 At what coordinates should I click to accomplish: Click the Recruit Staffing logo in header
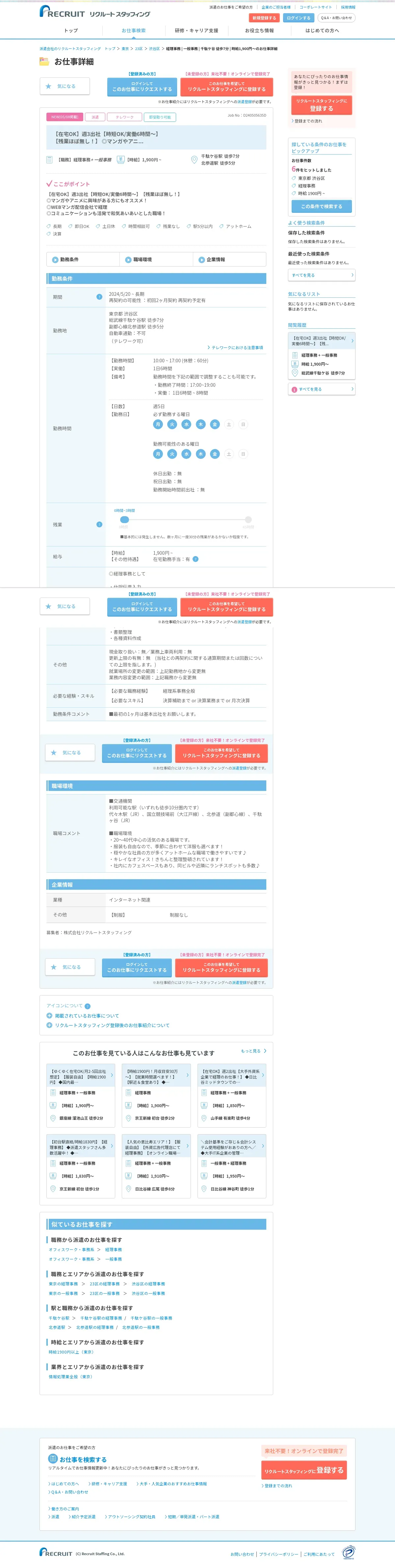pyautogui.click(x=95, y=12)
